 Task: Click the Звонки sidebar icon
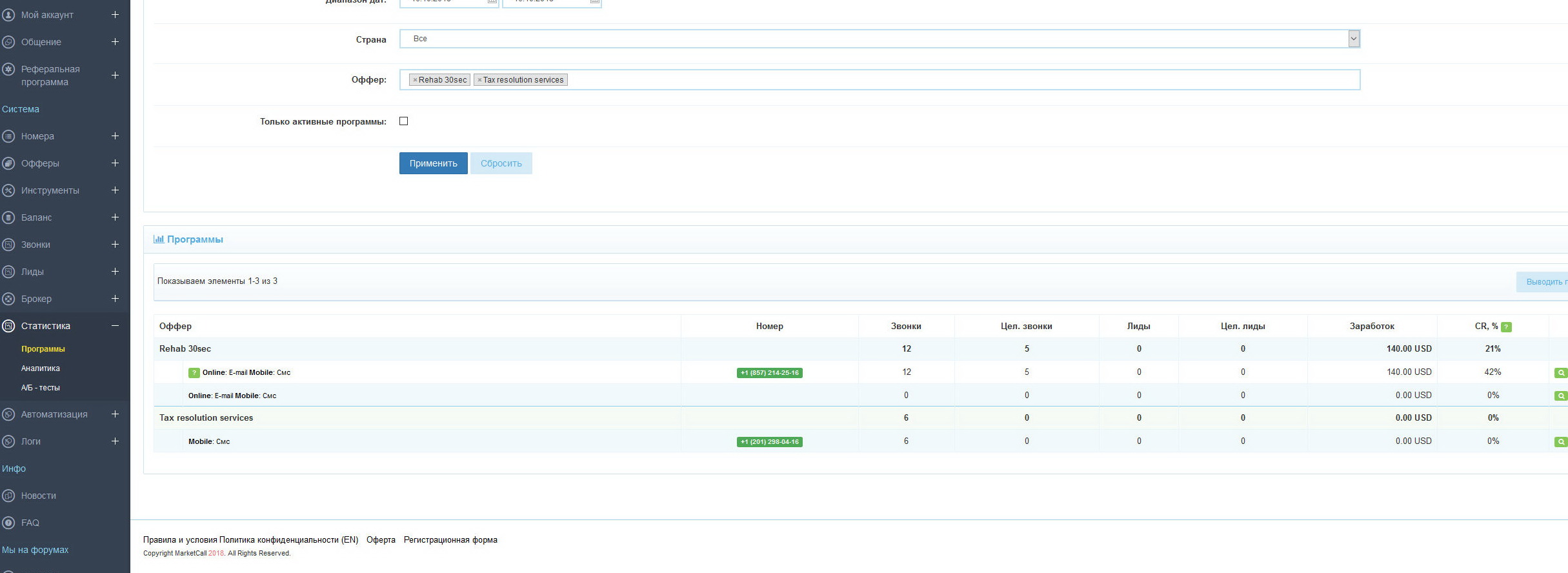[8, 245]
